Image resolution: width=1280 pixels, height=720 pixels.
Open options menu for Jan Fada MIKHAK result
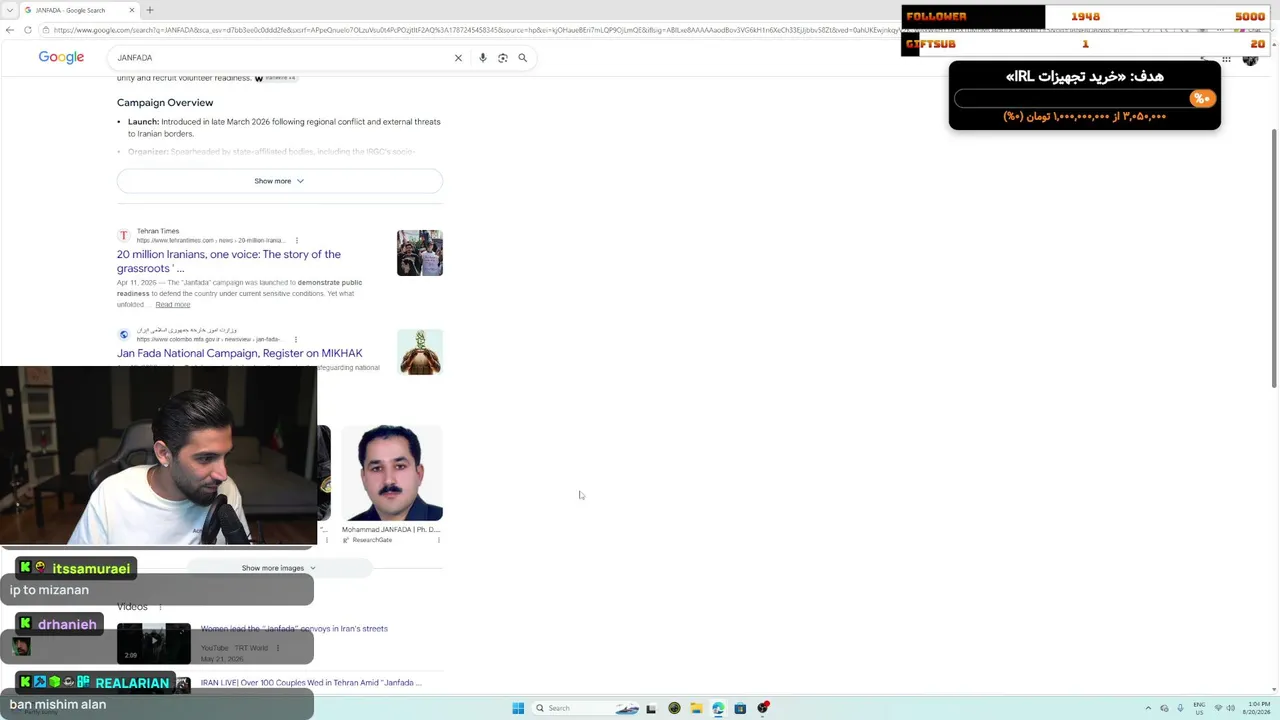296,340
